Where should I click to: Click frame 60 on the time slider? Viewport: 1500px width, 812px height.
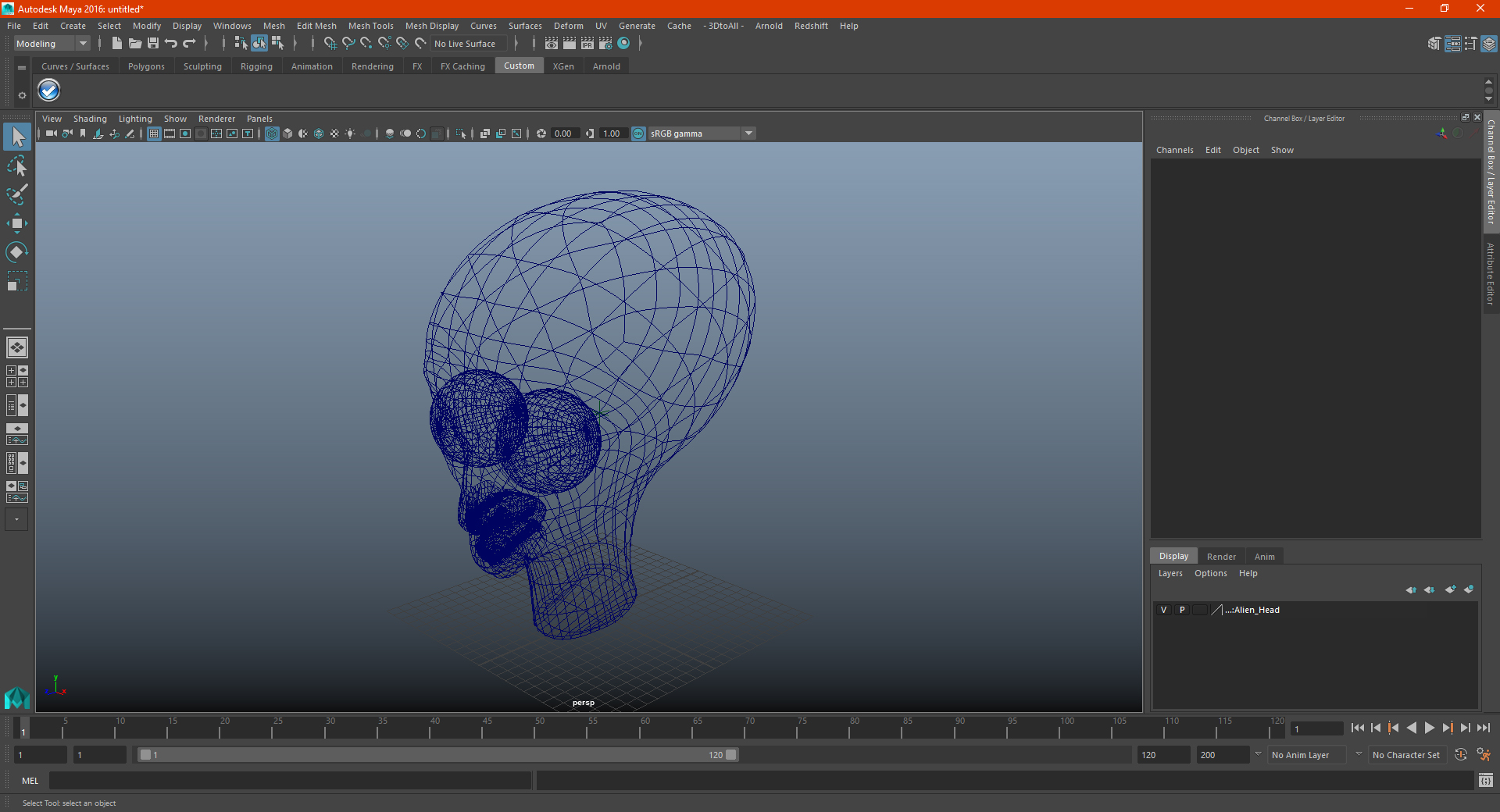(640, 728)
